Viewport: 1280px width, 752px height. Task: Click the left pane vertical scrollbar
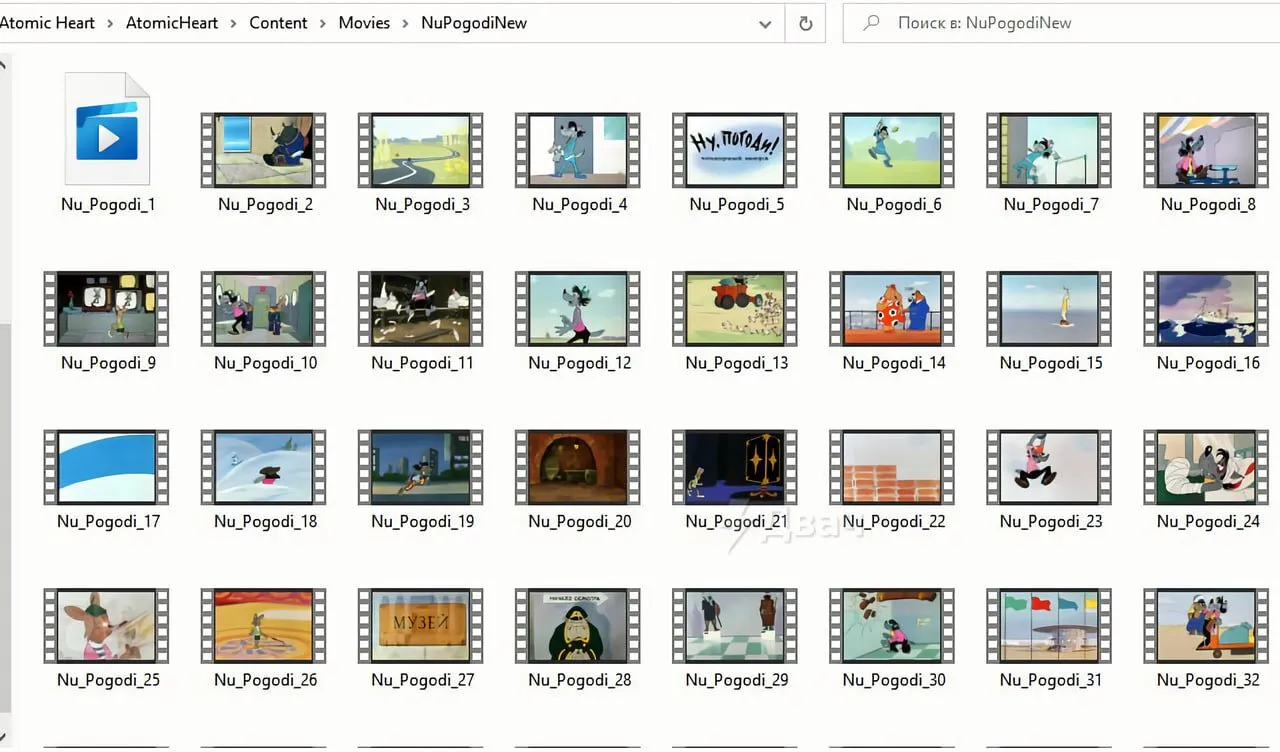pos(4,400)
